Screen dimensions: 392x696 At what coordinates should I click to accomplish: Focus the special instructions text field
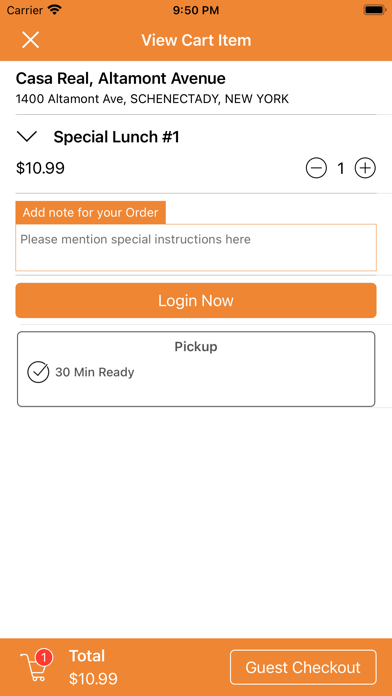coord(196,247)
